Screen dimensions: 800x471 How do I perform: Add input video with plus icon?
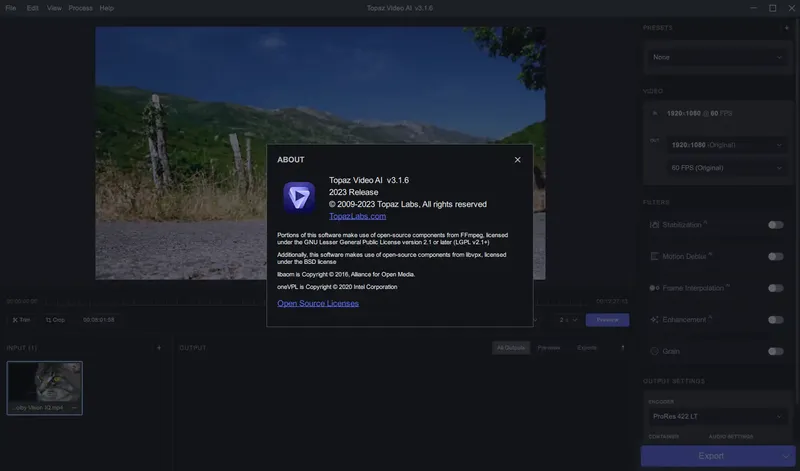[x=159, y=348]
